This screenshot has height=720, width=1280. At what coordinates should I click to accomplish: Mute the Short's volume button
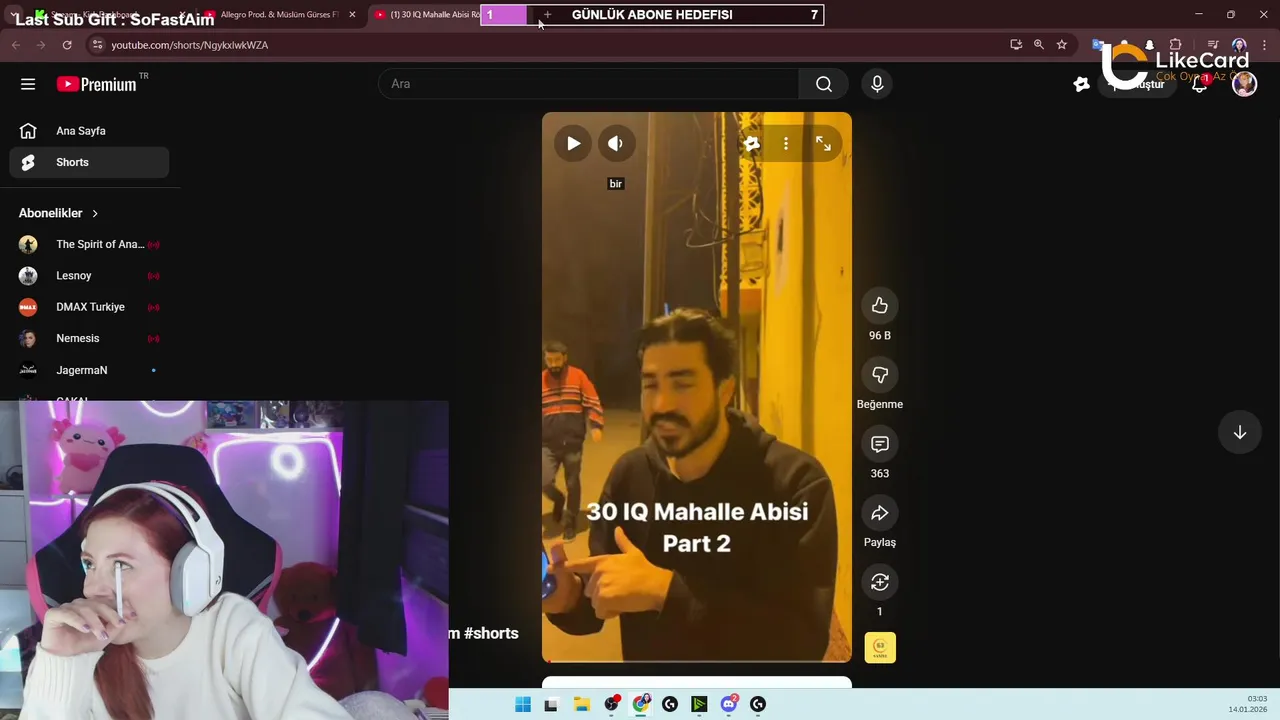(616, 144)
